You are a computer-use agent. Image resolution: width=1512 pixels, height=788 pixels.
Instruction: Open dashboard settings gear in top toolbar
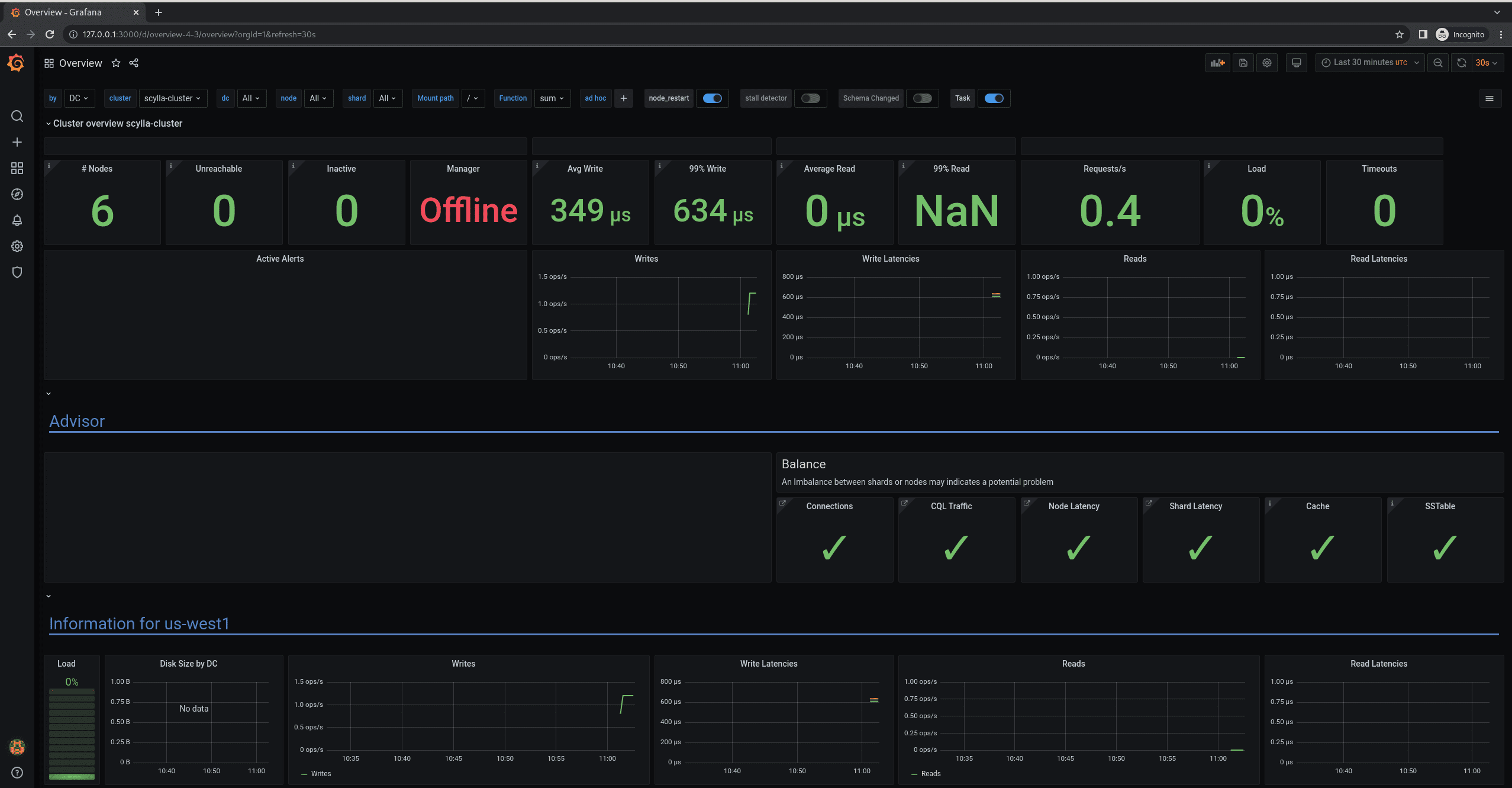click(1267, 63)
